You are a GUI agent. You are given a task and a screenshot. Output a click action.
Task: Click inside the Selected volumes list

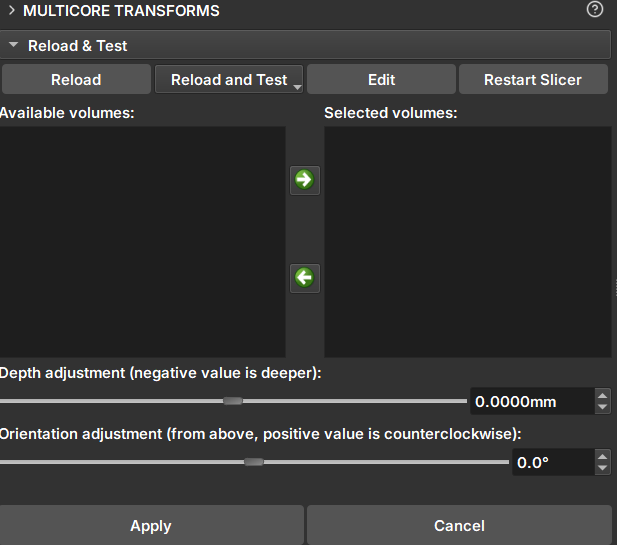tap(467, 241)
